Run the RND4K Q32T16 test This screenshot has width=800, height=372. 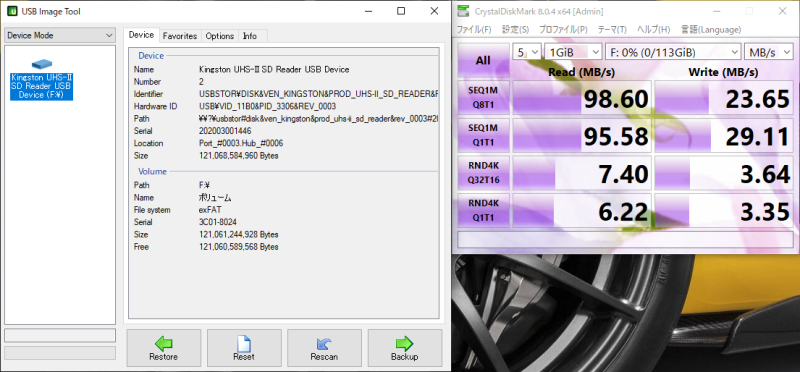click(483, 173)
